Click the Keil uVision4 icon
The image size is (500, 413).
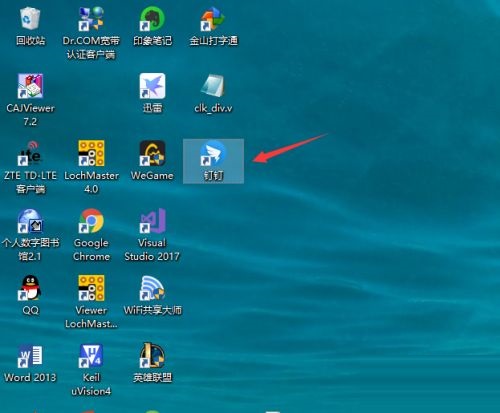[x=91, y=356]
